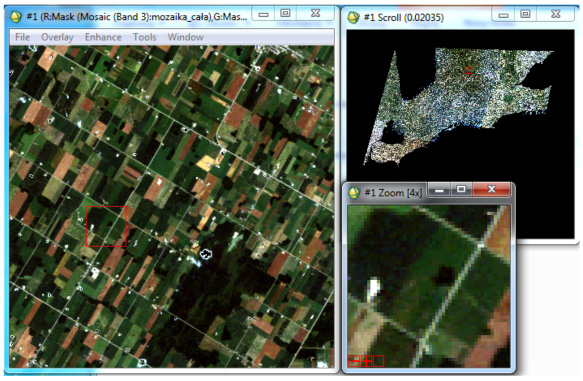
Task: Open the Window menu
Action: [185, 37]
